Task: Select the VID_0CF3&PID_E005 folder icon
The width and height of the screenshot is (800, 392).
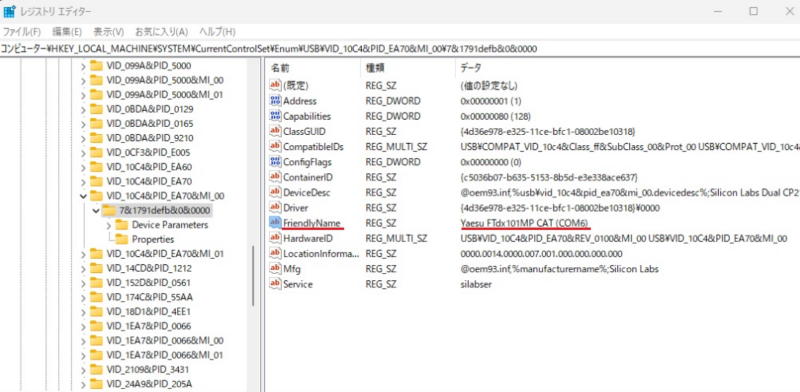Action: [96, 152]
